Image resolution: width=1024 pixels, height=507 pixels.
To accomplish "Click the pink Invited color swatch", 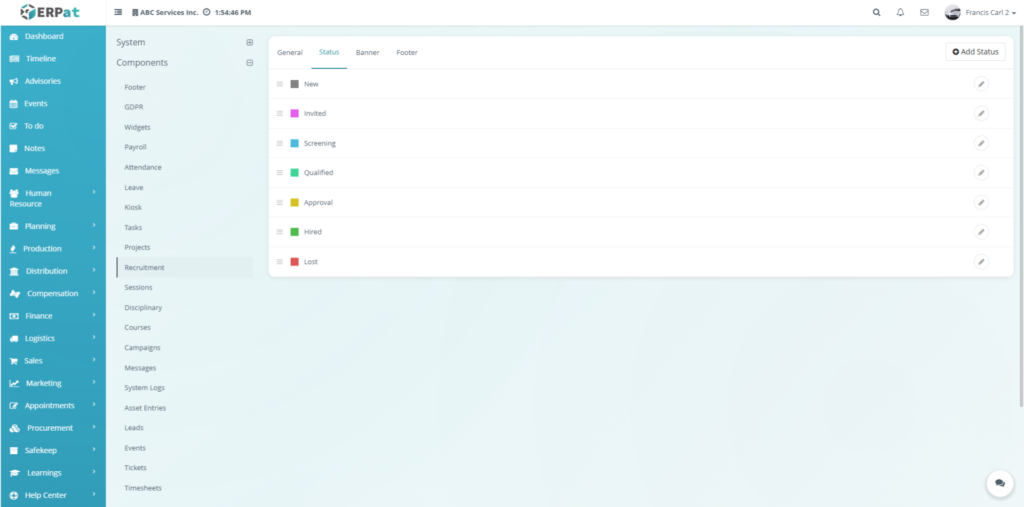I will coord(294,114).
